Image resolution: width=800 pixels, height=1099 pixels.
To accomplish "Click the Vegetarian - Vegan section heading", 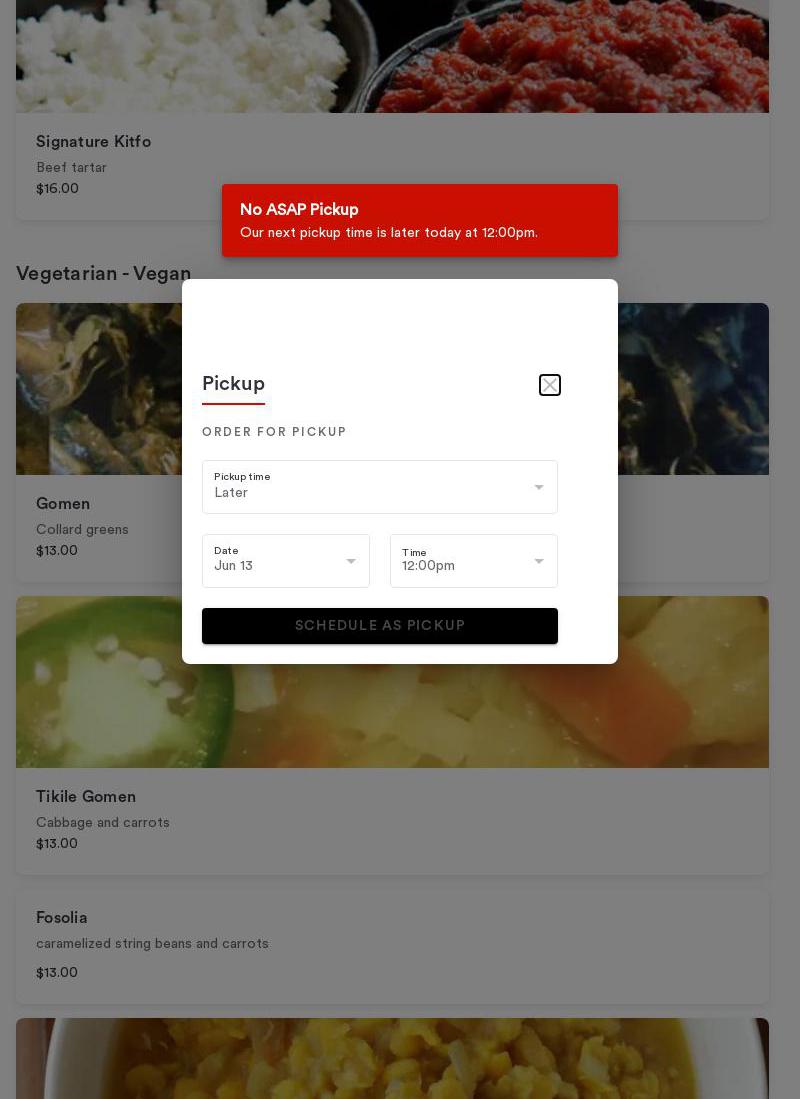I will (103, 274).
